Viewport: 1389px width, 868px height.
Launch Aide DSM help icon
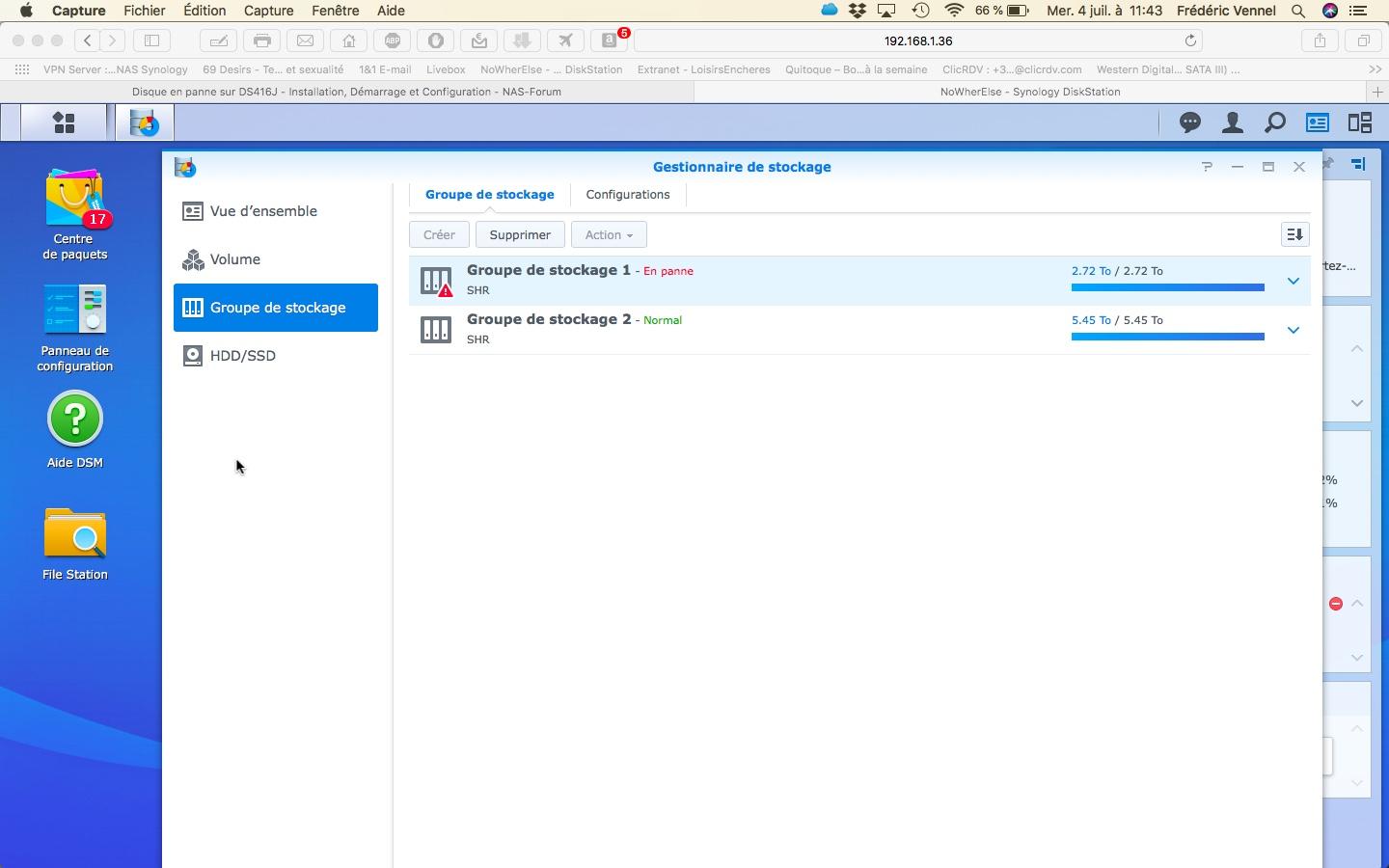[75, 429]
